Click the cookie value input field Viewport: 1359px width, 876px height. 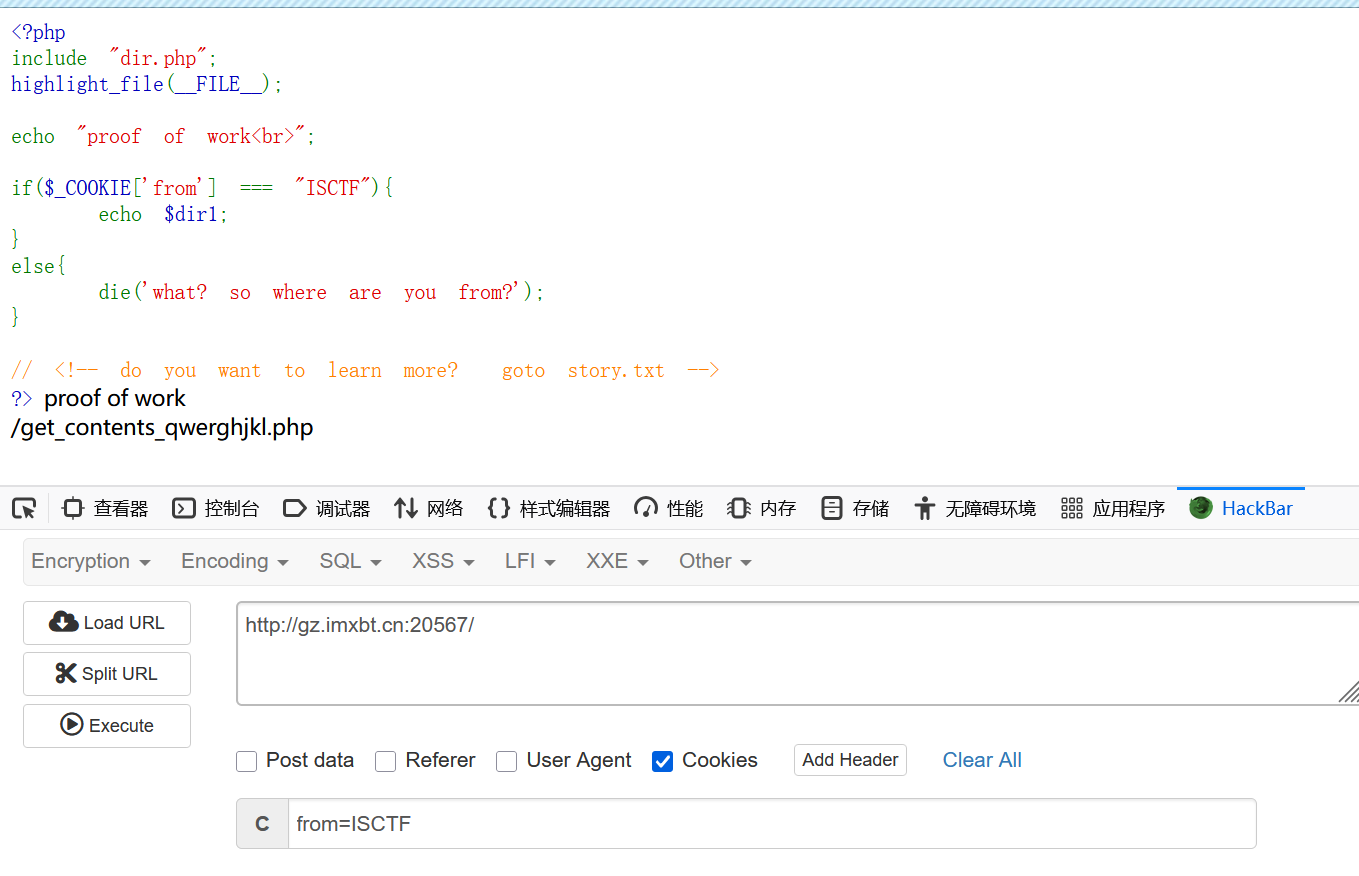pyautogui.click(x=770, y=824)
